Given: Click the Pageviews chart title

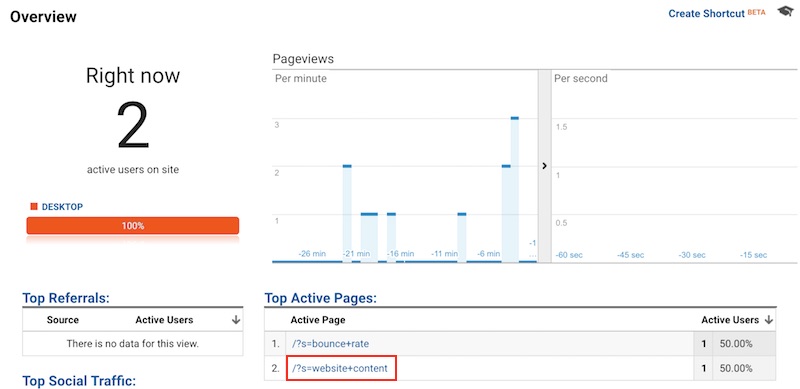Looking at the screenshot, I should coord(303,59).
